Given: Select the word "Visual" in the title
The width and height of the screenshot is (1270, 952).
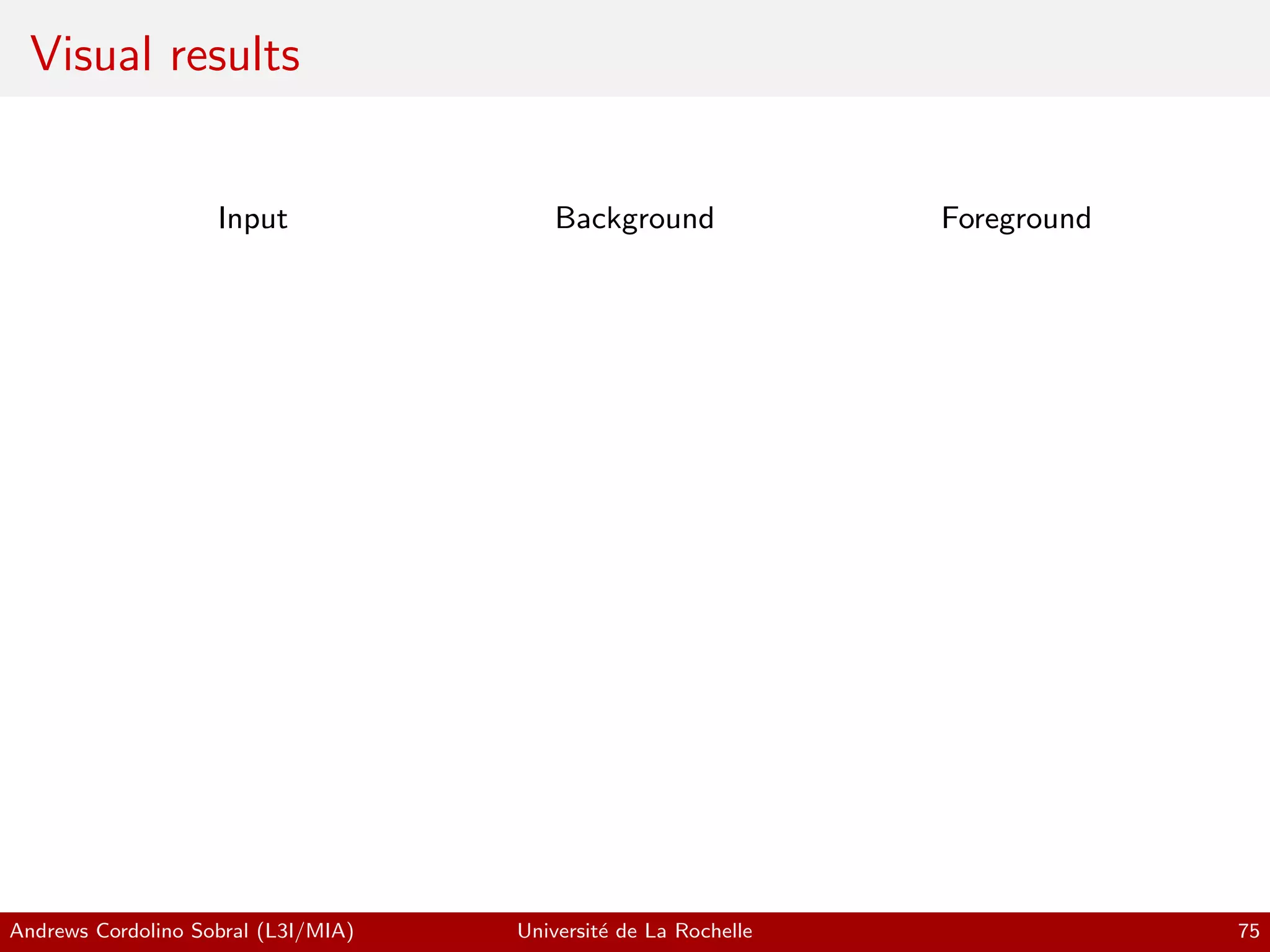Looking at the screenshot, I should 91,55.
